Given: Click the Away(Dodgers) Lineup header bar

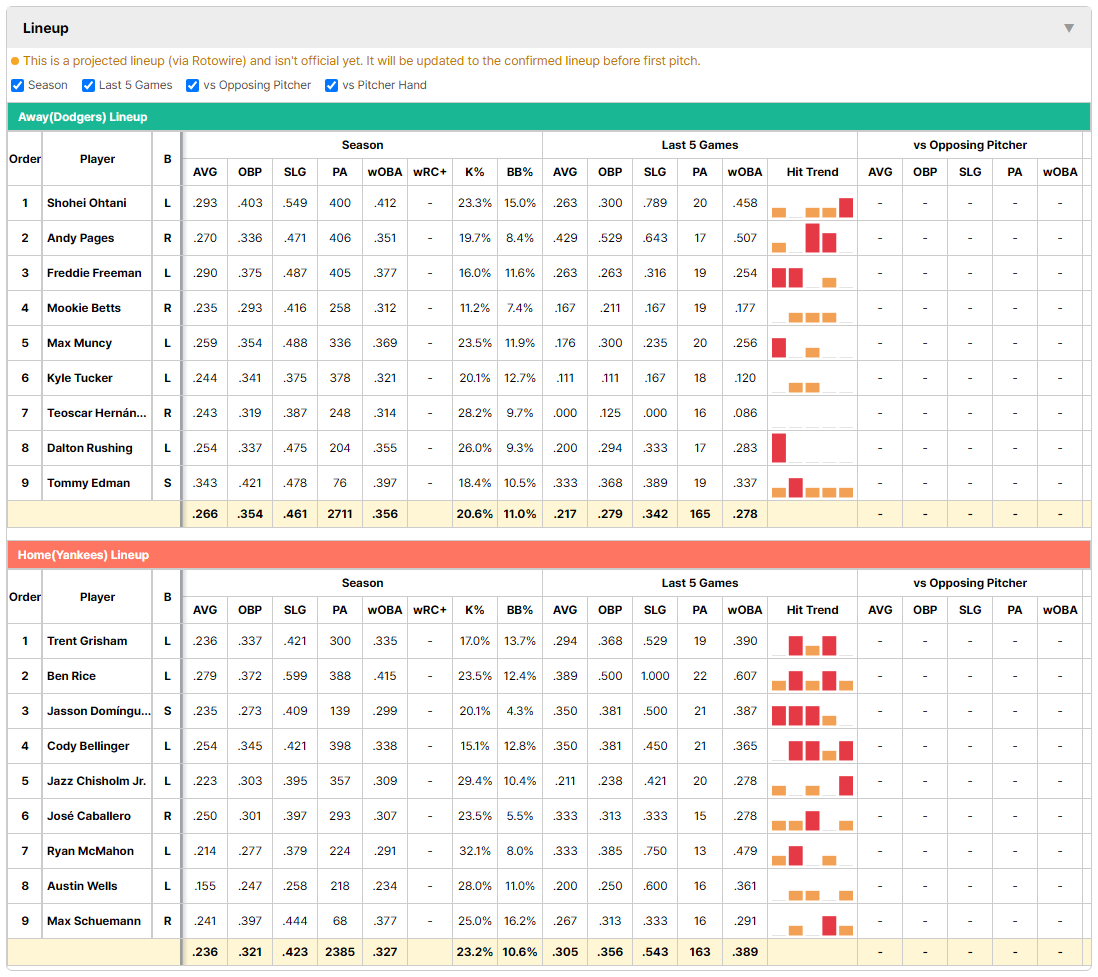Looking at the screenshot, I should (549, 117).
